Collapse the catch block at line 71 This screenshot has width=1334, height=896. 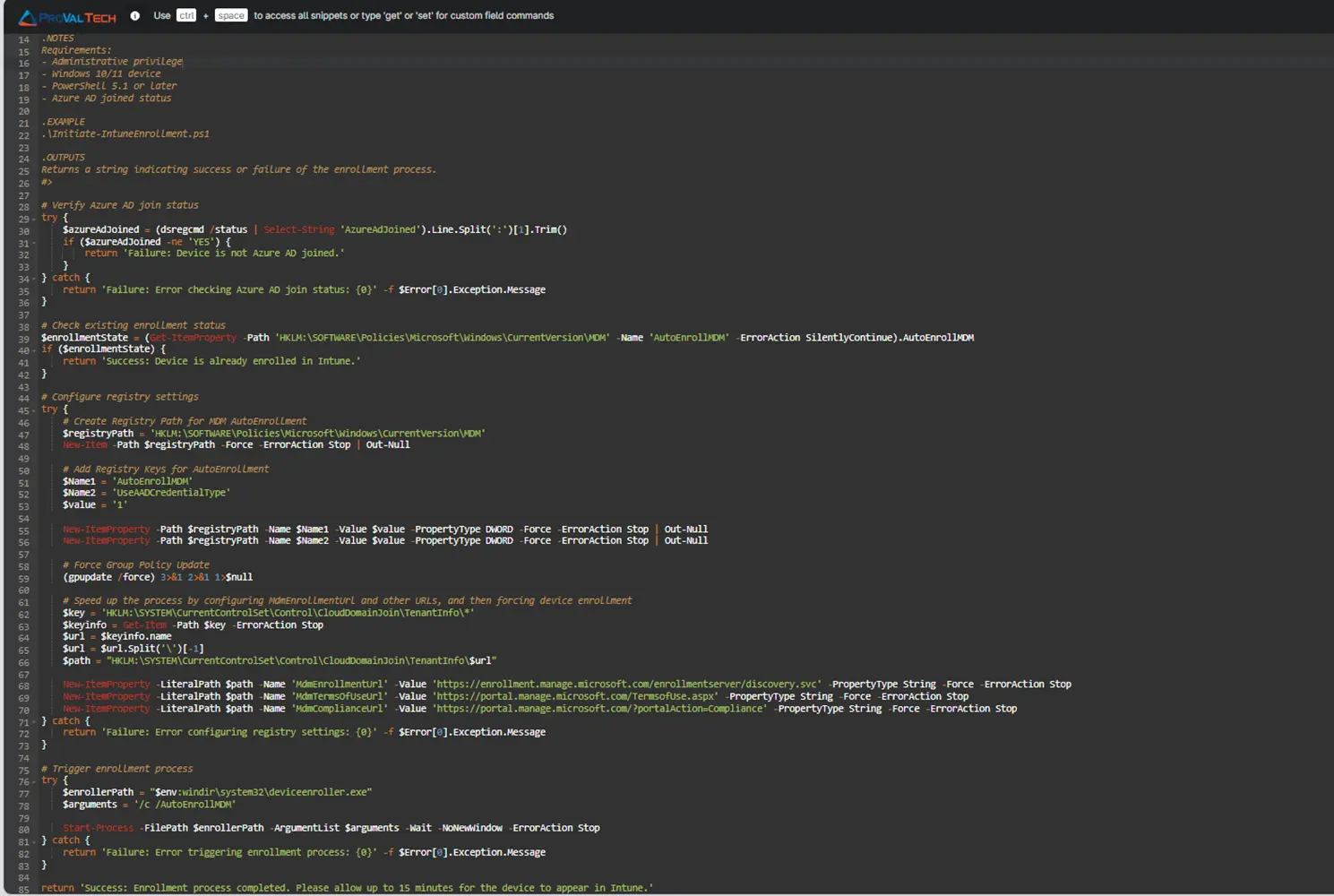34,722
